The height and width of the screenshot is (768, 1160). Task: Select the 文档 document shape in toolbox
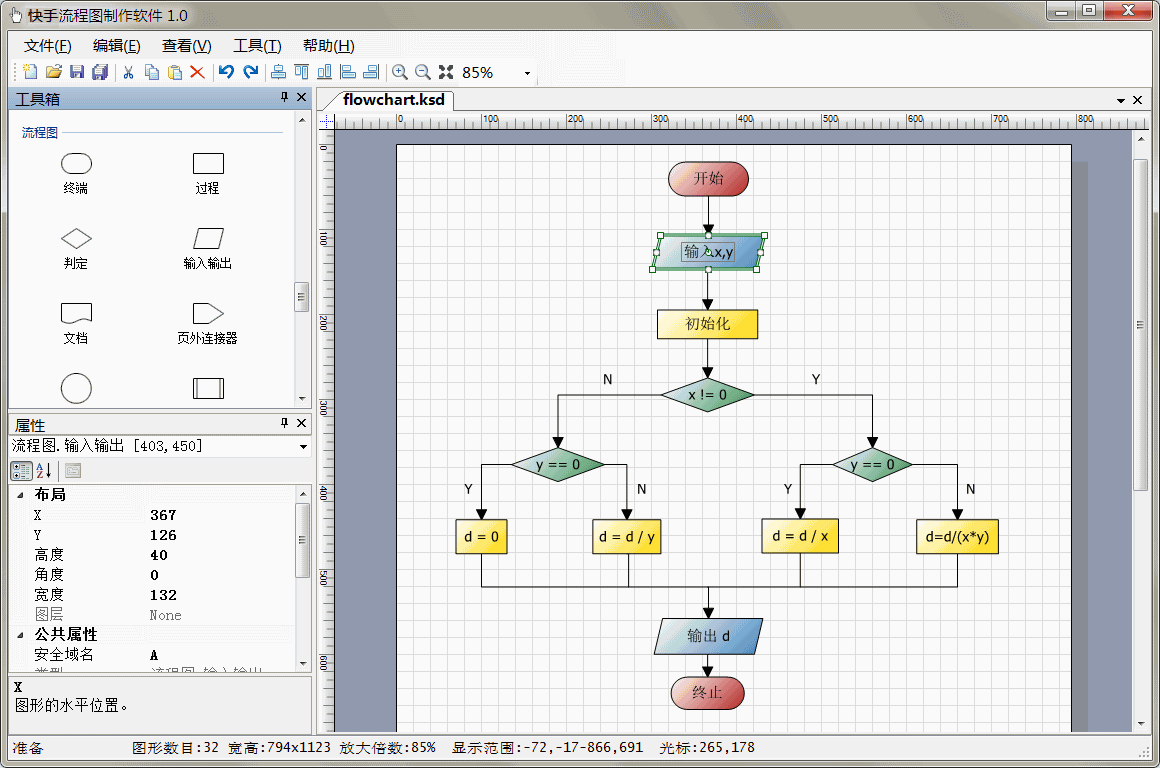point(76,323)
